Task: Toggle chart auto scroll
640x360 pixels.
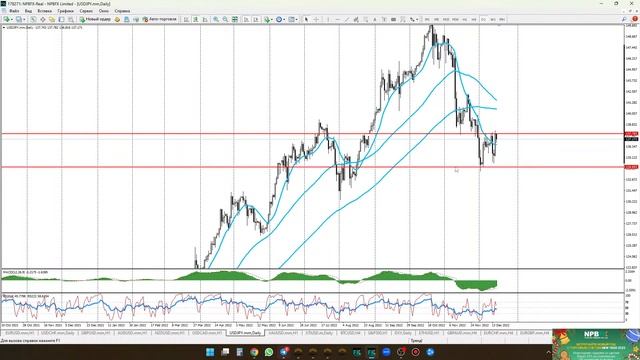Action: (x=246, y=19)
